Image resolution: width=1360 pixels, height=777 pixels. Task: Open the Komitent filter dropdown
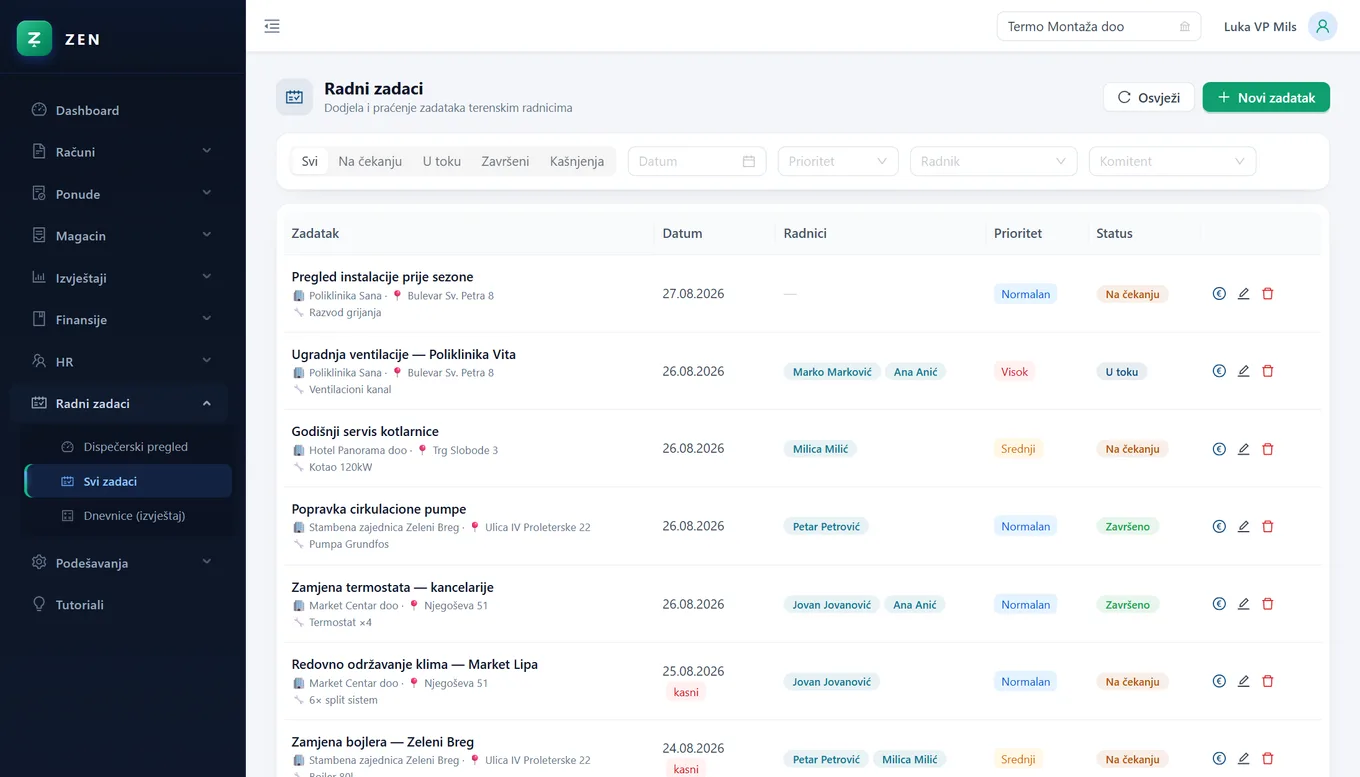pyautogui.click(x=1172, y=161)
